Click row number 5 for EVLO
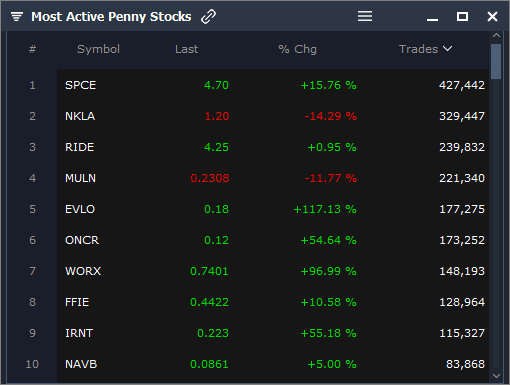510x385 pixels. (x=32, y=209)
